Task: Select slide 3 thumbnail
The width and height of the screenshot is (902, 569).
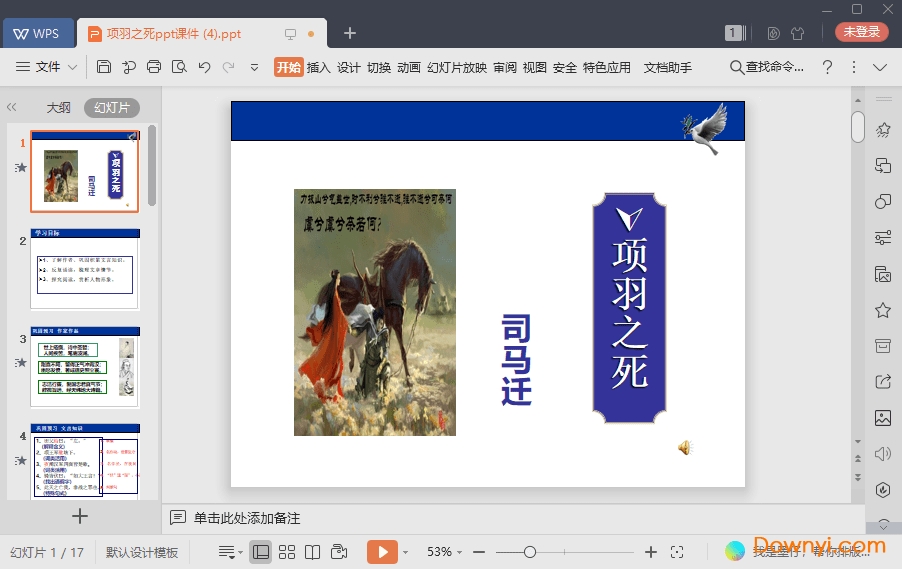Action: point(85,366)
